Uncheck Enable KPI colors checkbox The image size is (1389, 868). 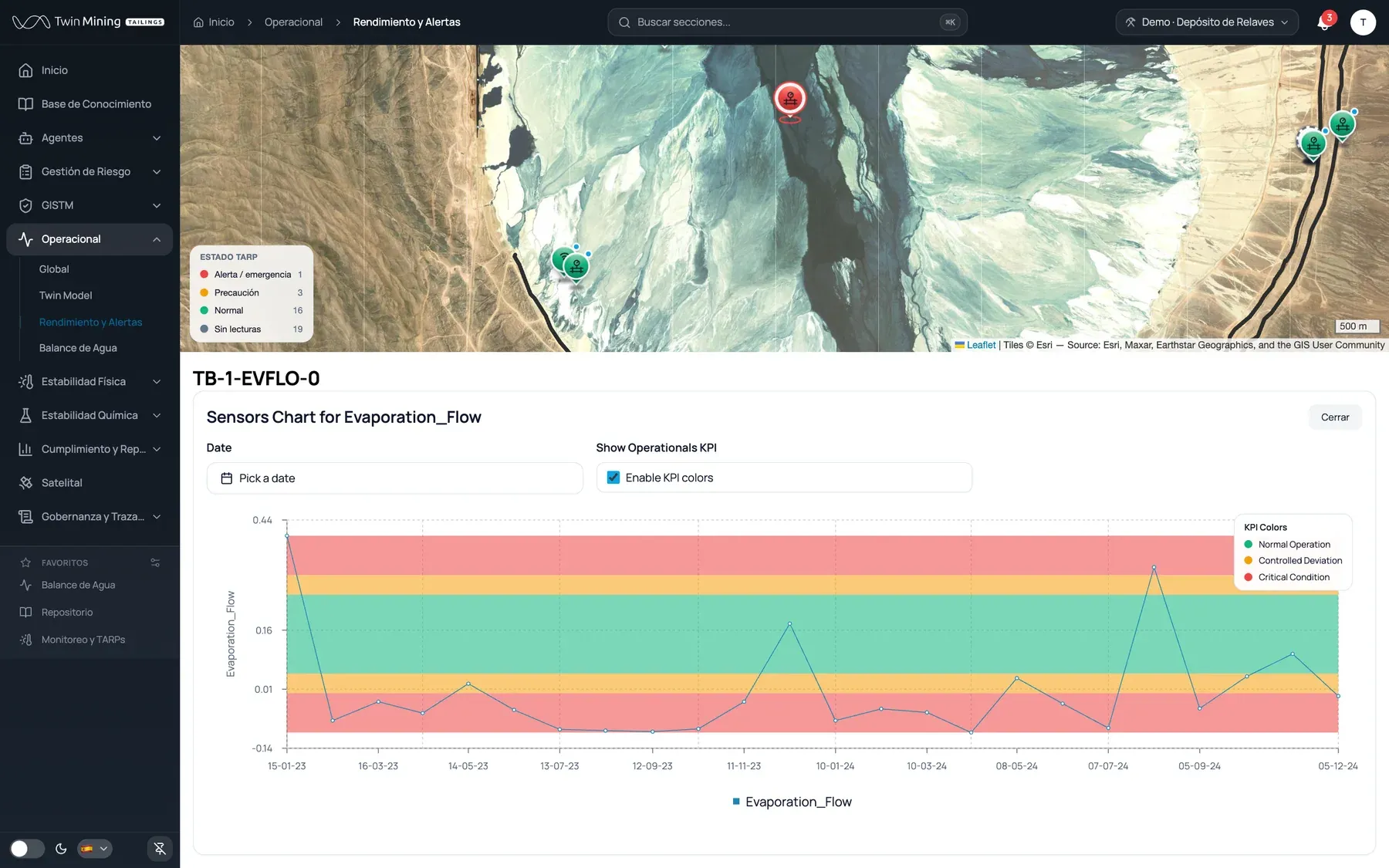pyautogui.click(x=613, y=478)
